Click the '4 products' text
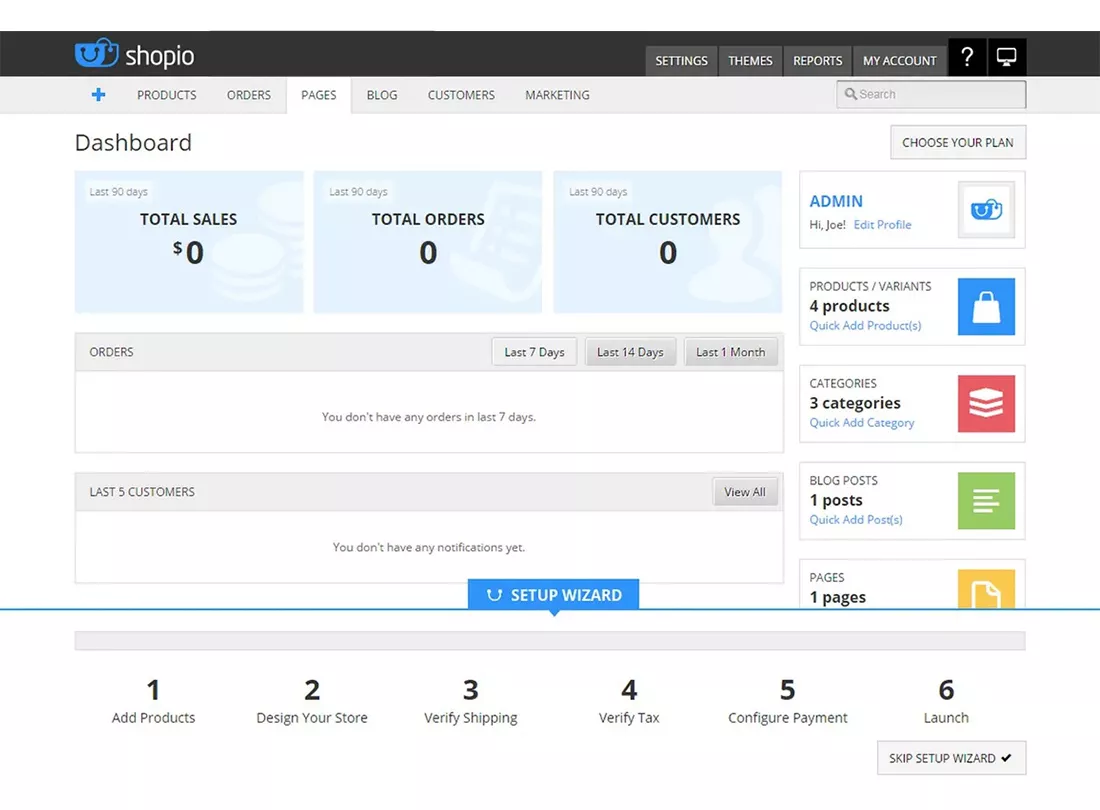Screen dimensions: 1100x810 tap(849, 306)
